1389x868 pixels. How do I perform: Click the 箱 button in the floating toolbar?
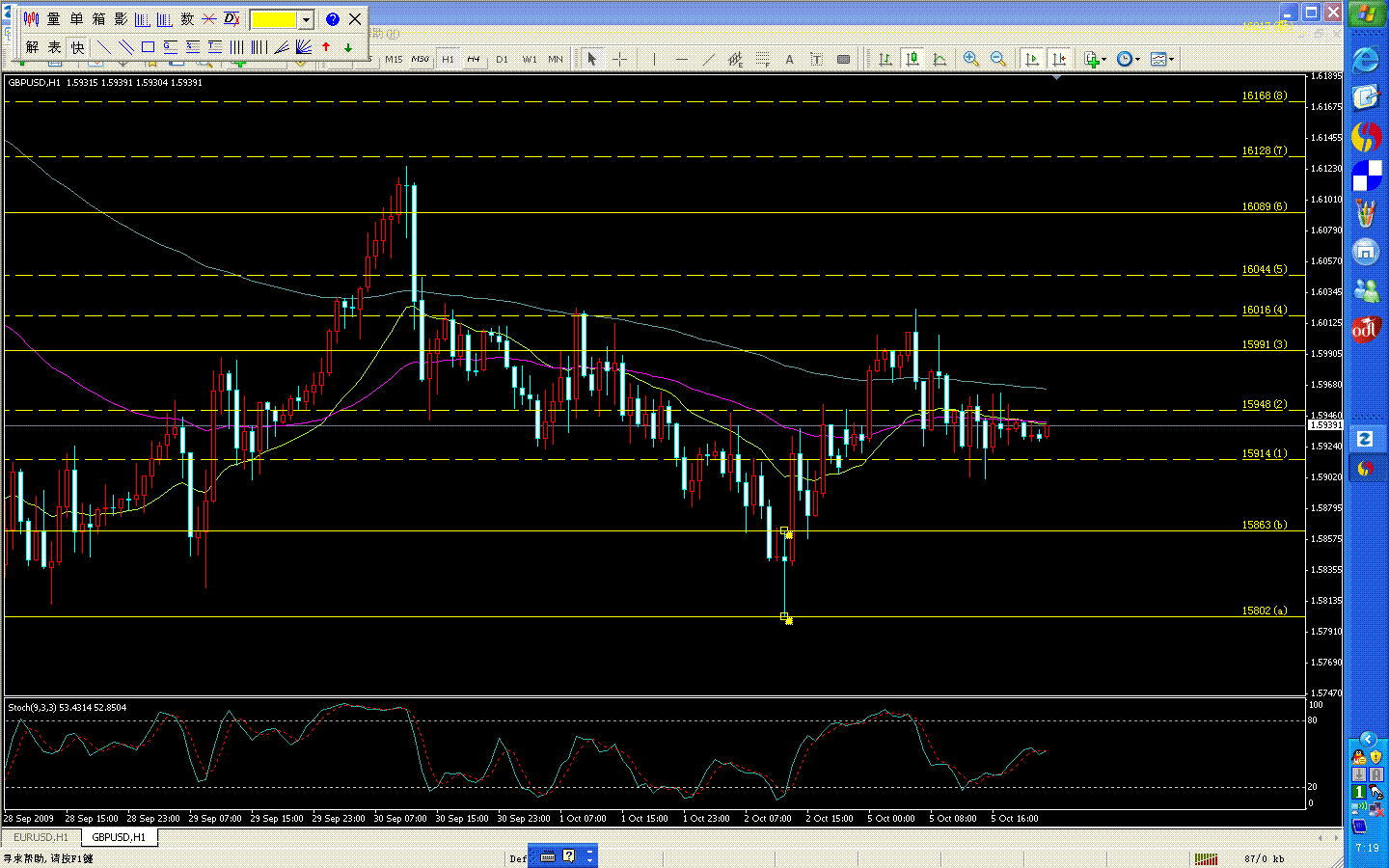click(98, 19)
